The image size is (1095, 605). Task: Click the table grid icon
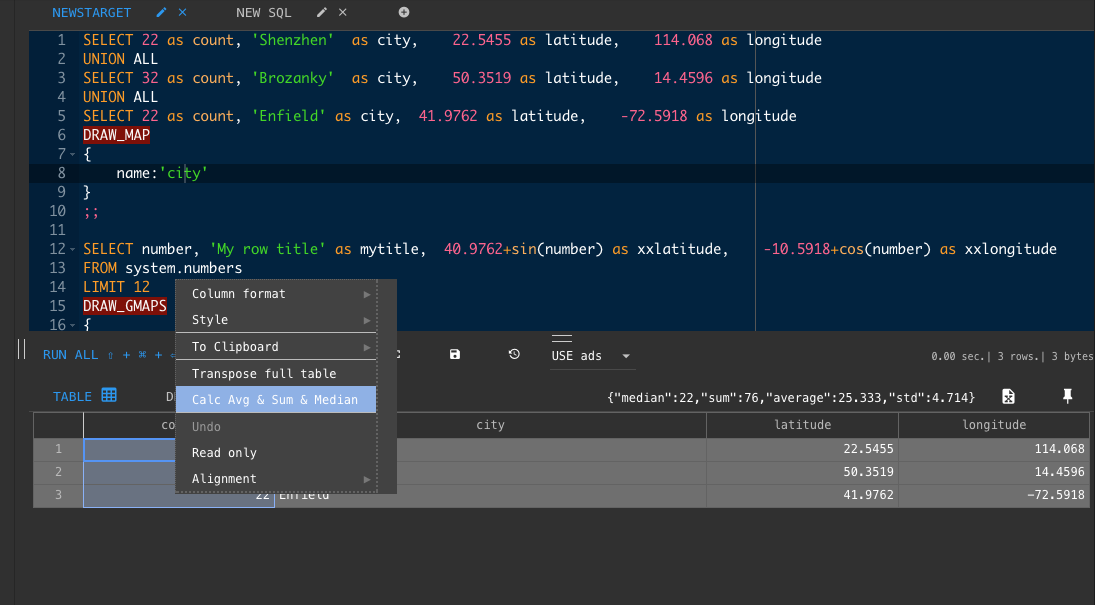(109, 395)
